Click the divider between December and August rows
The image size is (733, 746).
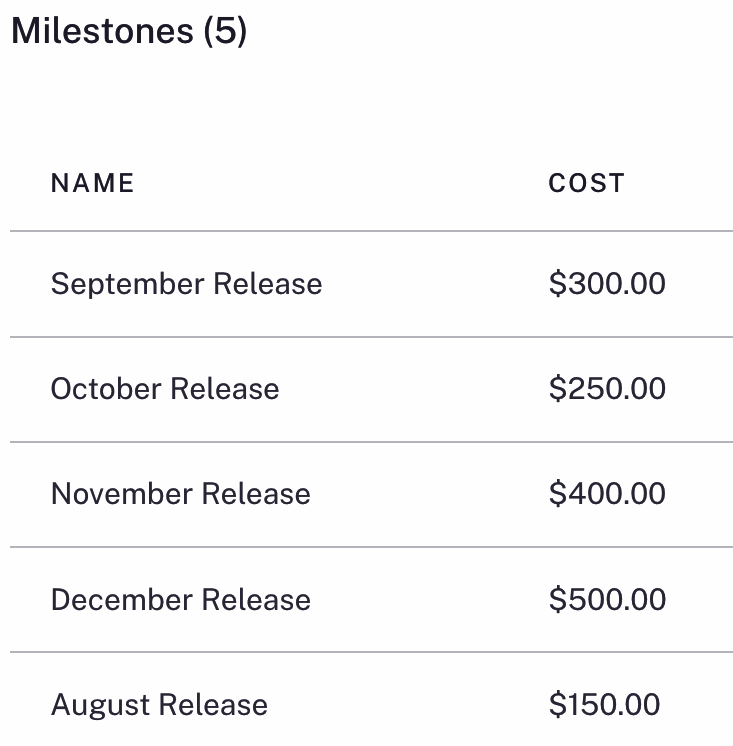(x=370, y=652)
